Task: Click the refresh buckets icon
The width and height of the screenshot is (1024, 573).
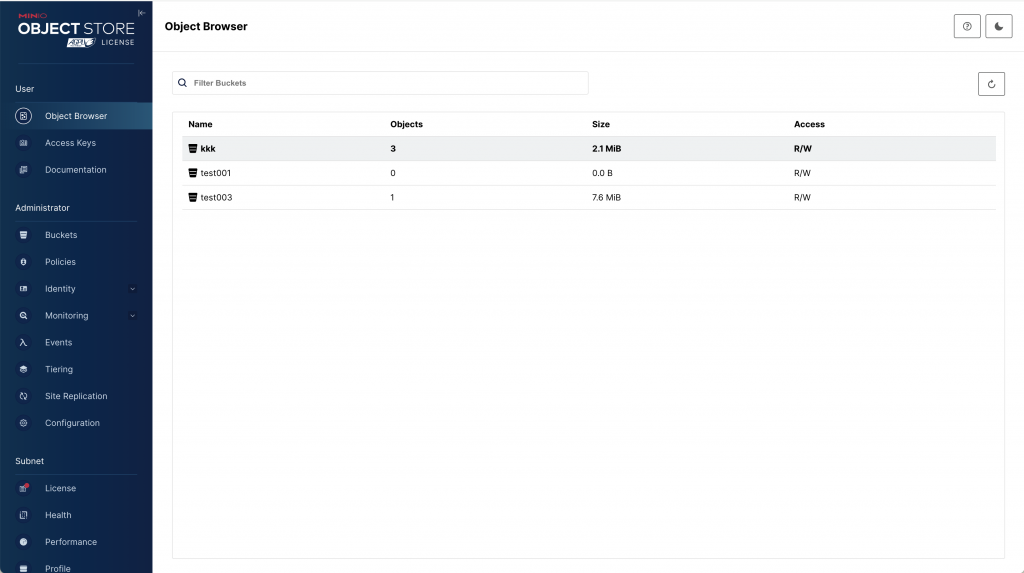Action: point(991,84)
